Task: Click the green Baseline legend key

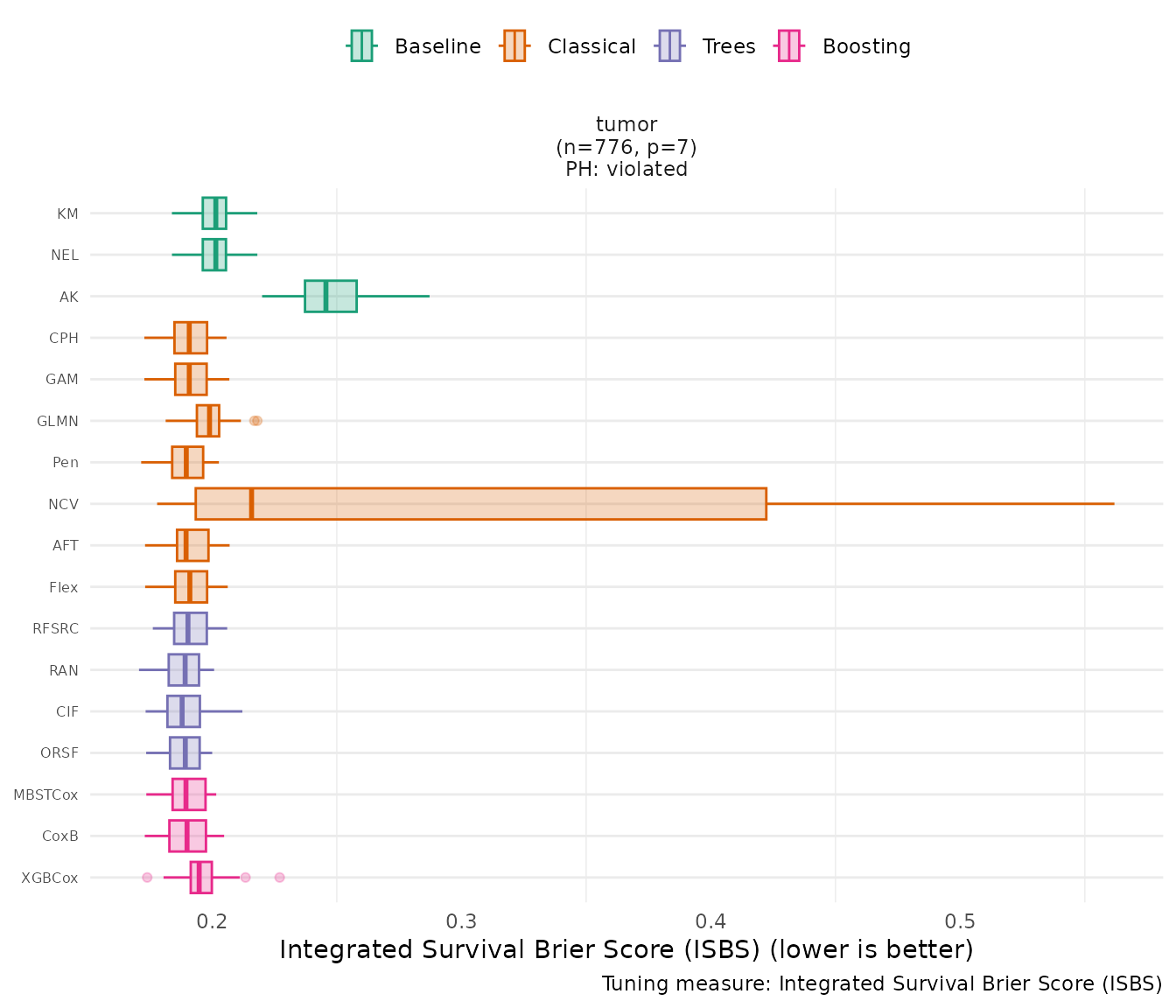Action: (x=361, y=46)
